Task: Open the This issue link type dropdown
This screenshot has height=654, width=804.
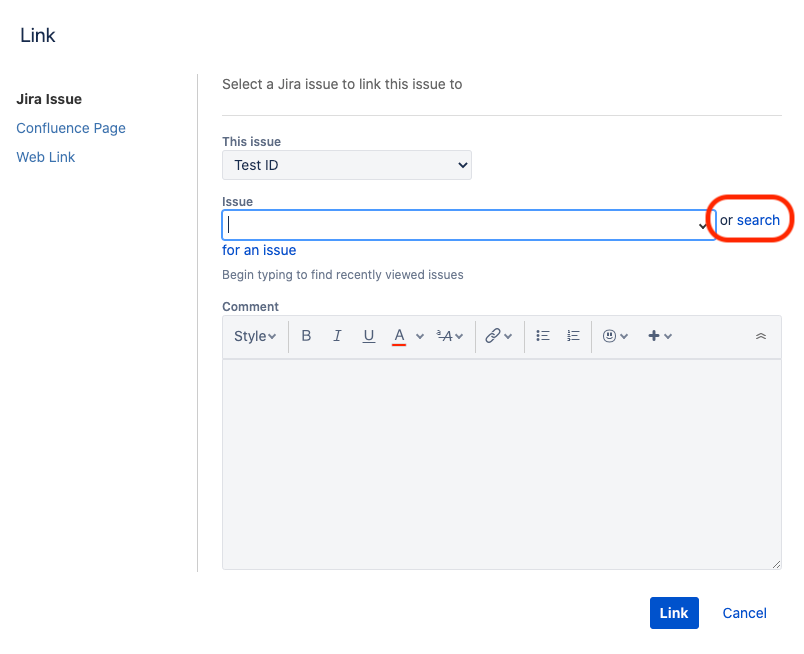Action: point(346,165)
